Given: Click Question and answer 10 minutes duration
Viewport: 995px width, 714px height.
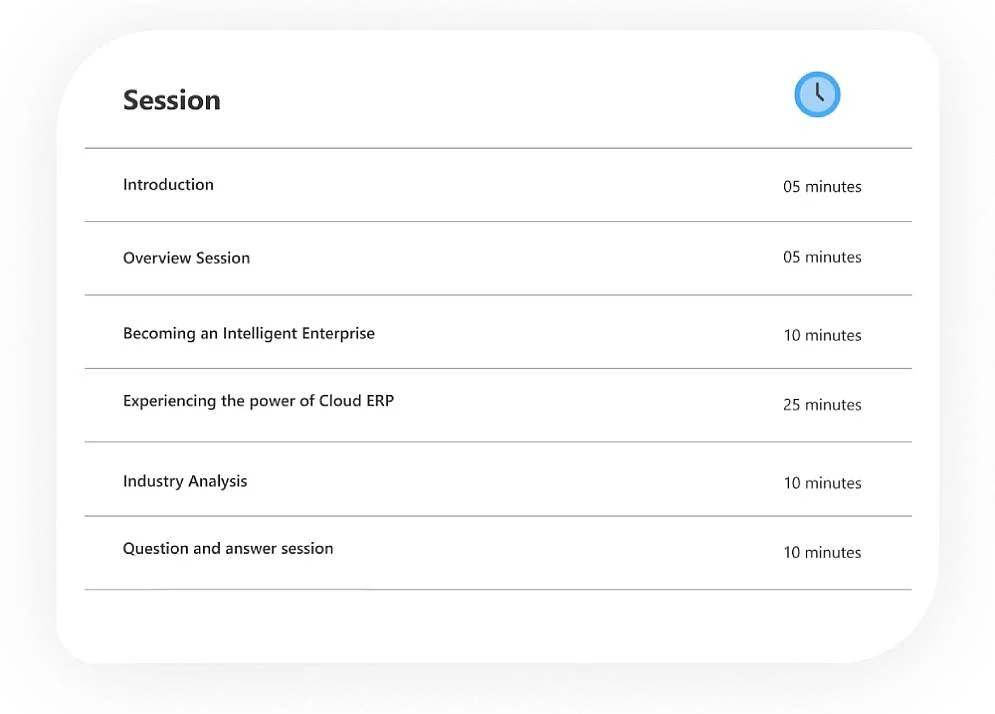Looking at the screenshot, I should pos(822,553).
